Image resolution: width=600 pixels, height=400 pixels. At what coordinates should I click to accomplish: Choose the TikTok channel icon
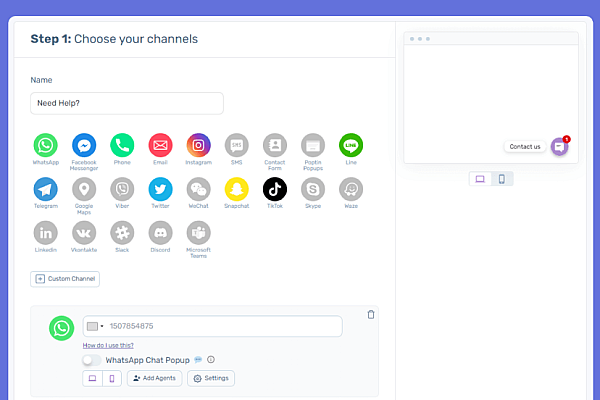coord(275,189)
